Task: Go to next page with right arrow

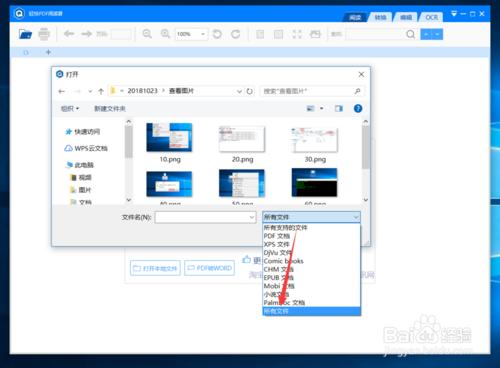Action: [x=87, y=34]
